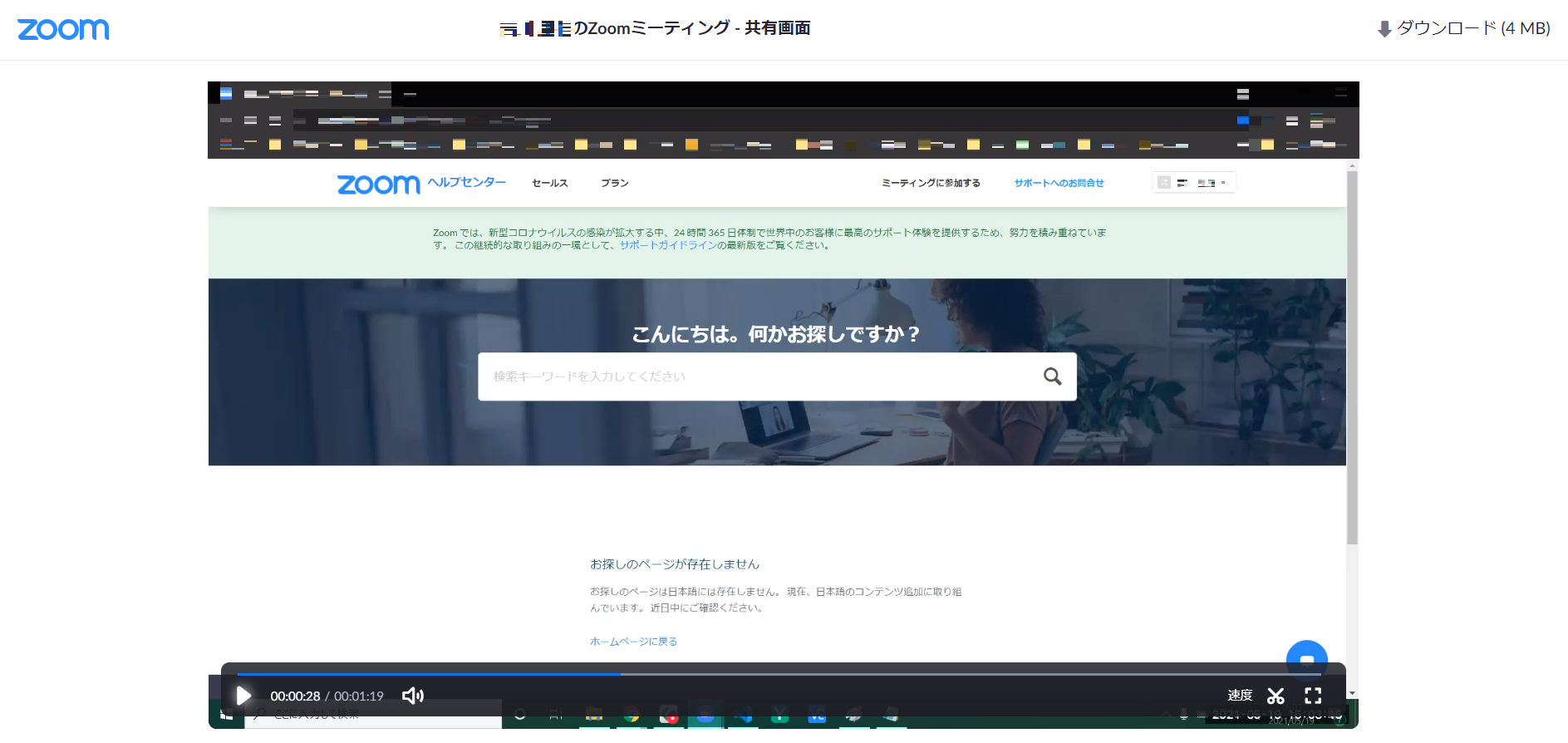Open the サポートガイドライン link
This screenshot has height=743, width=1568.
coord(668,245)
